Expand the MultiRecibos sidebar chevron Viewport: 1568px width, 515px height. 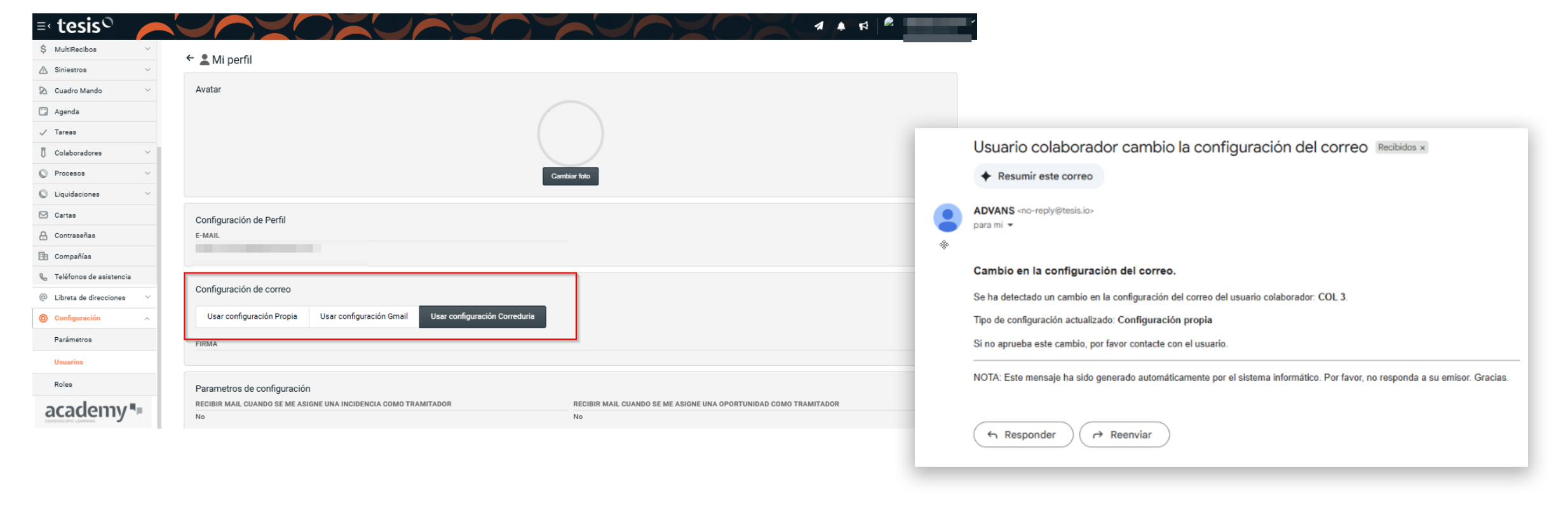[x=147, y=49]
